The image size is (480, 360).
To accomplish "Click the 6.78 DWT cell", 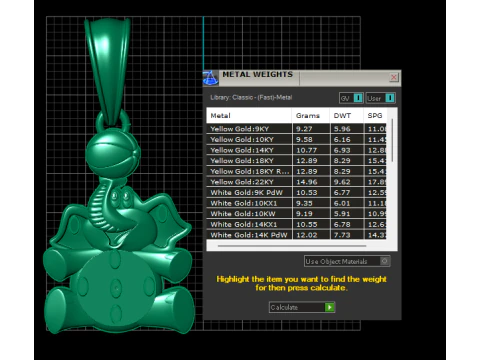I will click(x=347, y=224).
